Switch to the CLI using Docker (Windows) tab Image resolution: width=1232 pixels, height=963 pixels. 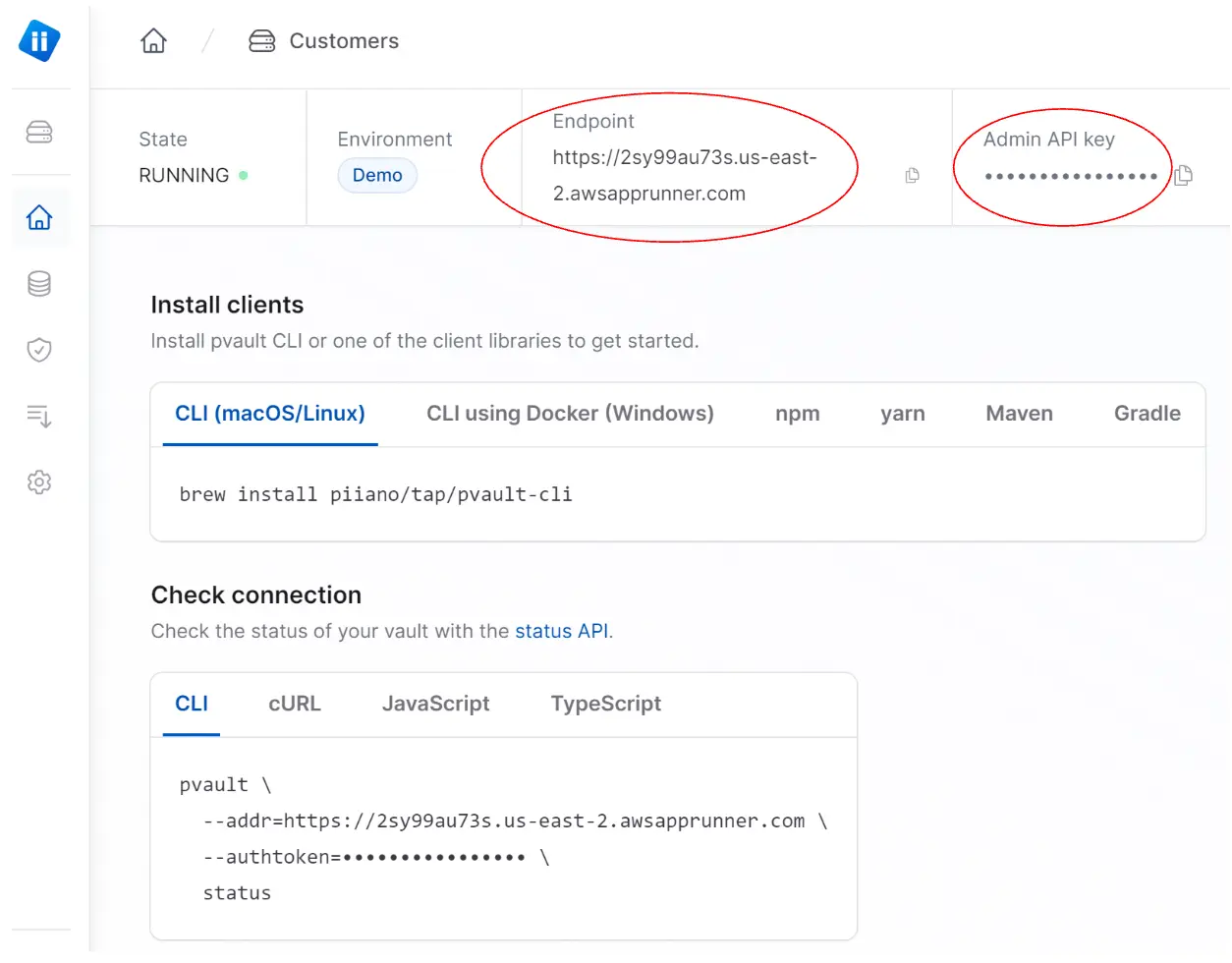pyautogui.click(x=570, y=414)
